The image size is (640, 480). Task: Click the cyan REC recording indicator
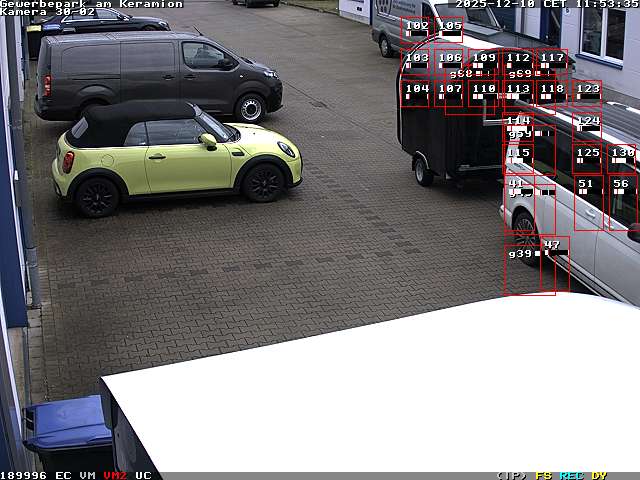click(571, 475)
